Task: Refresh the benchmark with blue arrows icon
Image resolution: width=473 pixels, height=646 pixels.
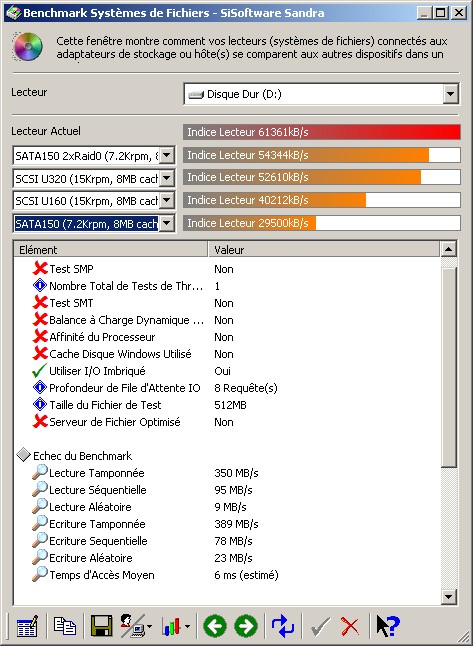Action: point(283,626)
